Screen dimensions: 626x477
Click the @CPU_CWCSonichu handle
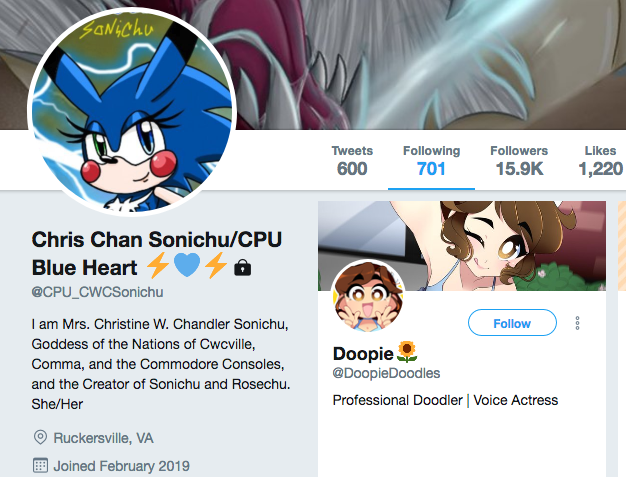(97, 292)
